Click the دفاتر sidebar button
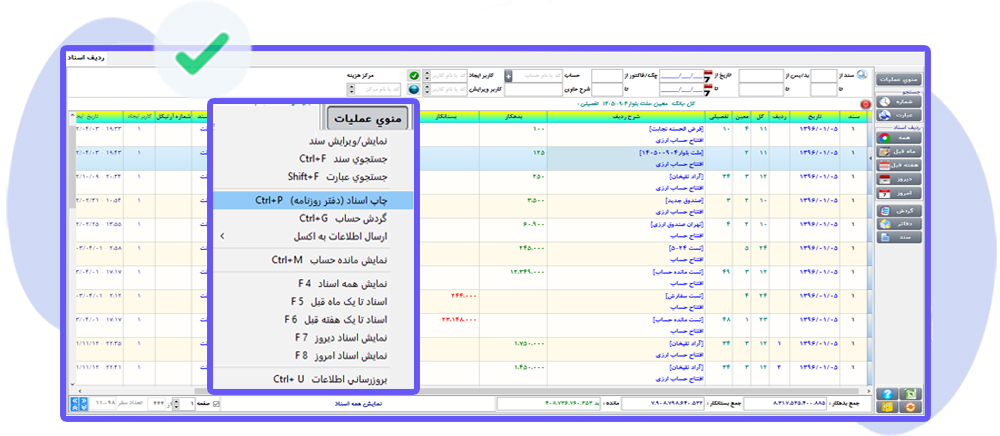Image resolution: width=1000 pixels, height=436 pixels. point(898,224)
